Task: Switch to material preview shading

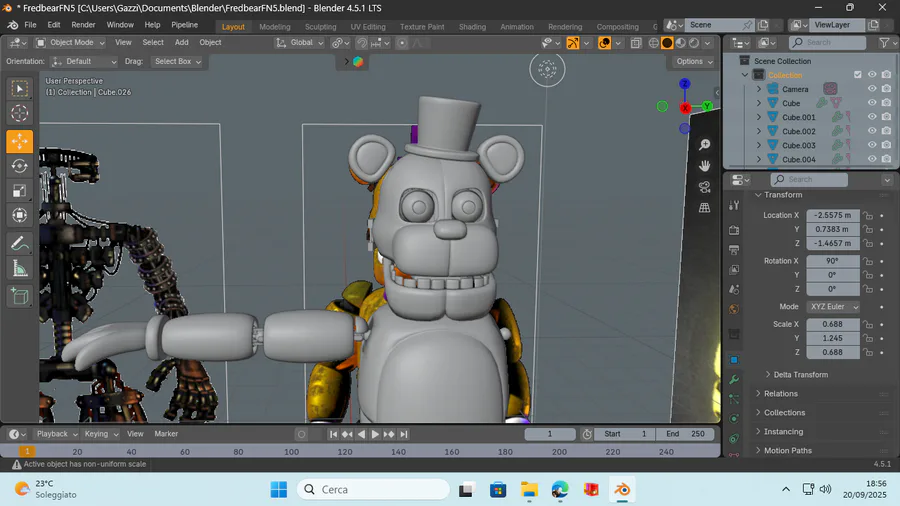Action: point(681,43)
